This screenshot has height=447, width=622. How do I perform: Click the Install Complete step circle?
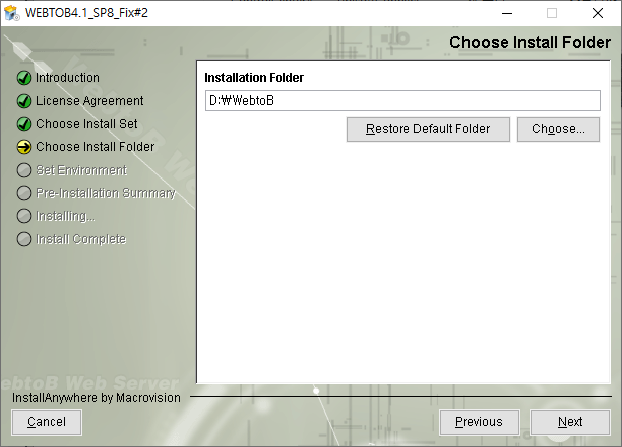point(24,239)
